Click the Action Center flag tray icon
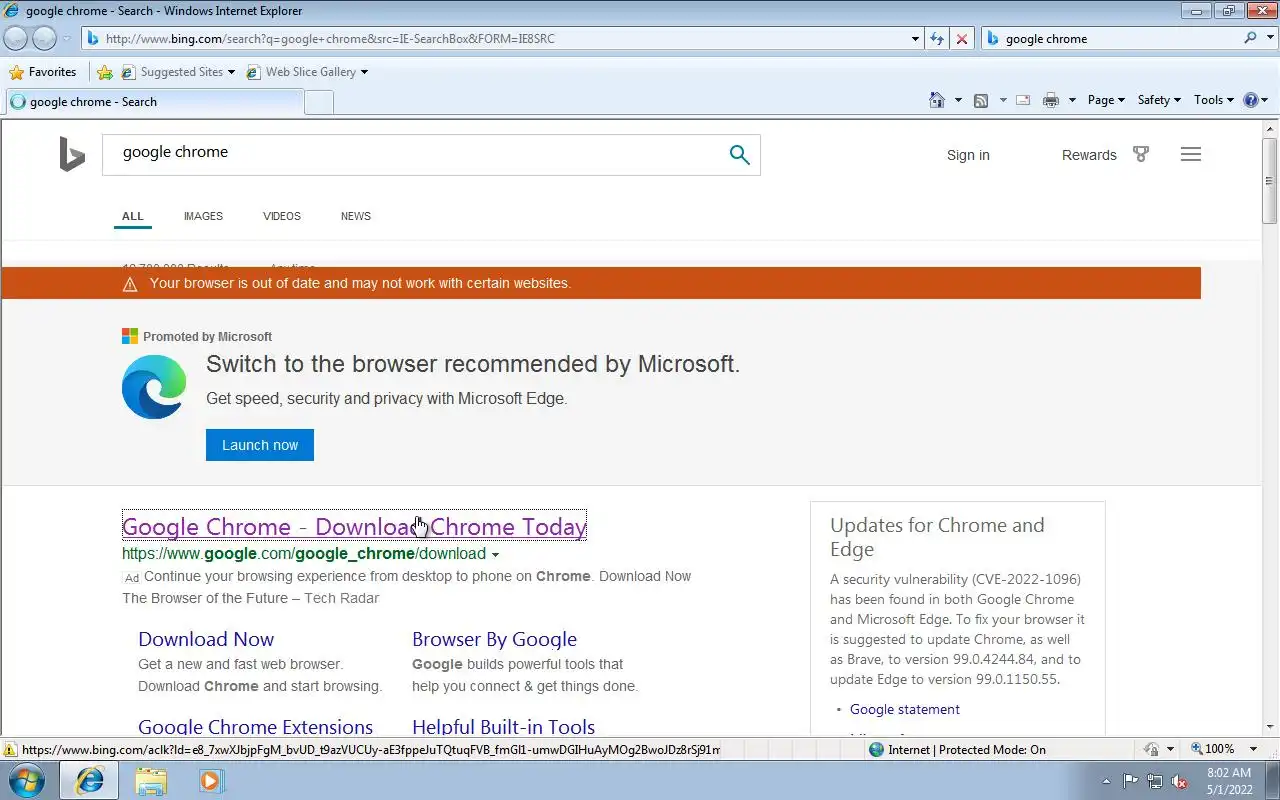The height and width of the screenshot is (800, 1280). point(1131,781)
